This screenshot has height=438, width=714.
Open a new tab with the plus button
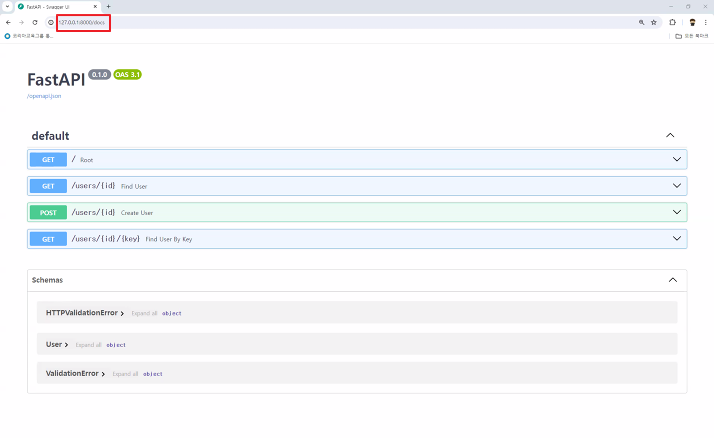[x=108, y=6]
